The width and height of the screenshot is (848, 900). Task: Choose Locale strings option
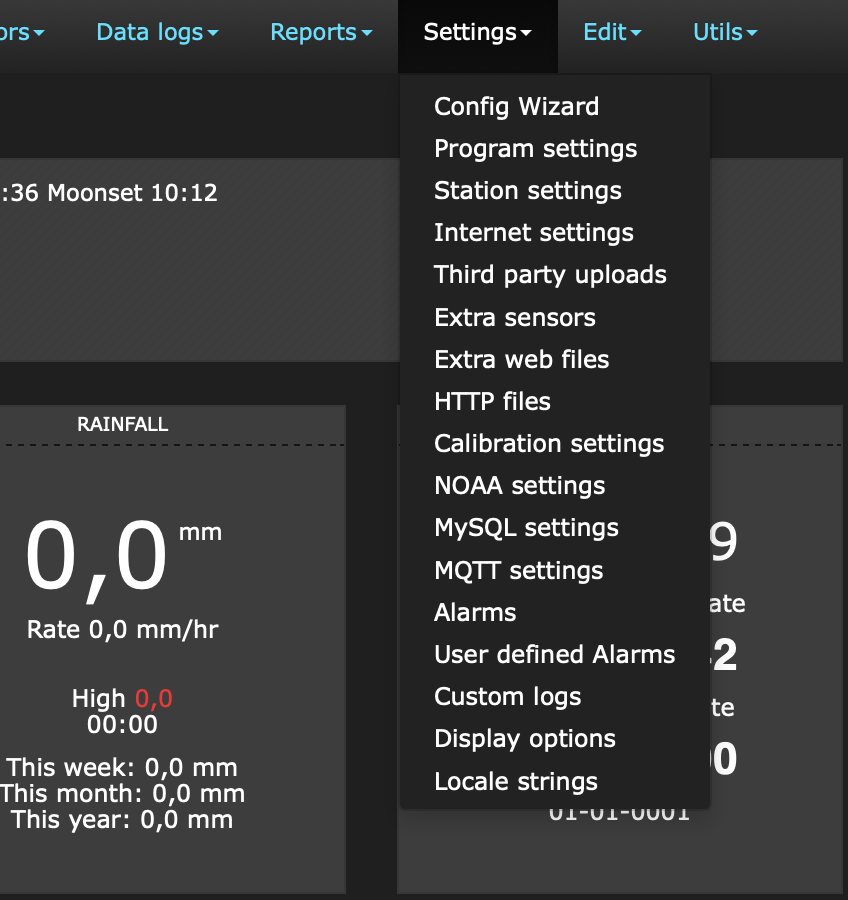coord(516,781)
